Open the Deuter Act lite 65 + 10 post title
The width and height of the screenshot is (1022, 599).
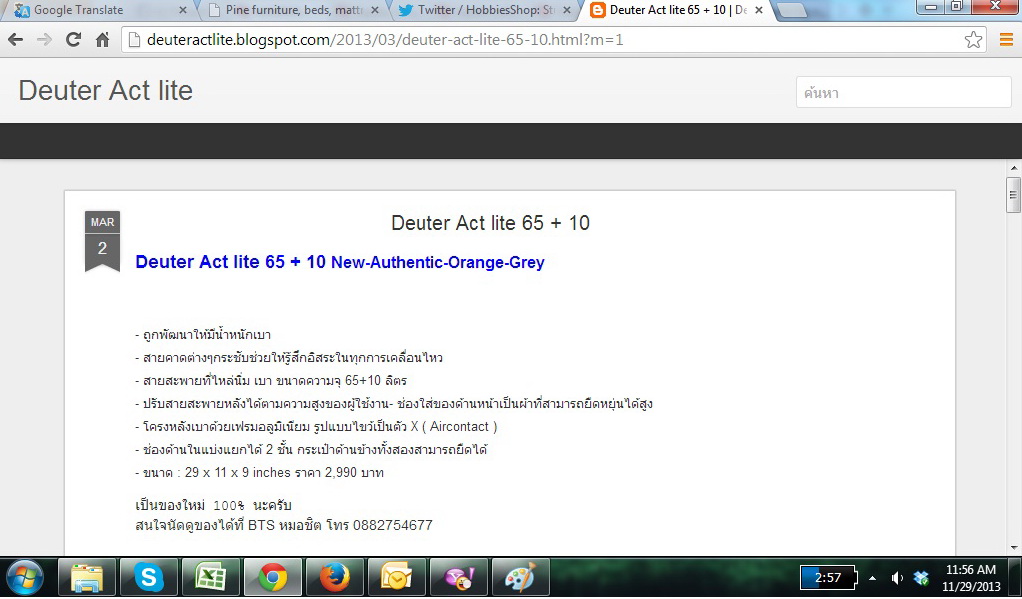click(x=490, y=223)
